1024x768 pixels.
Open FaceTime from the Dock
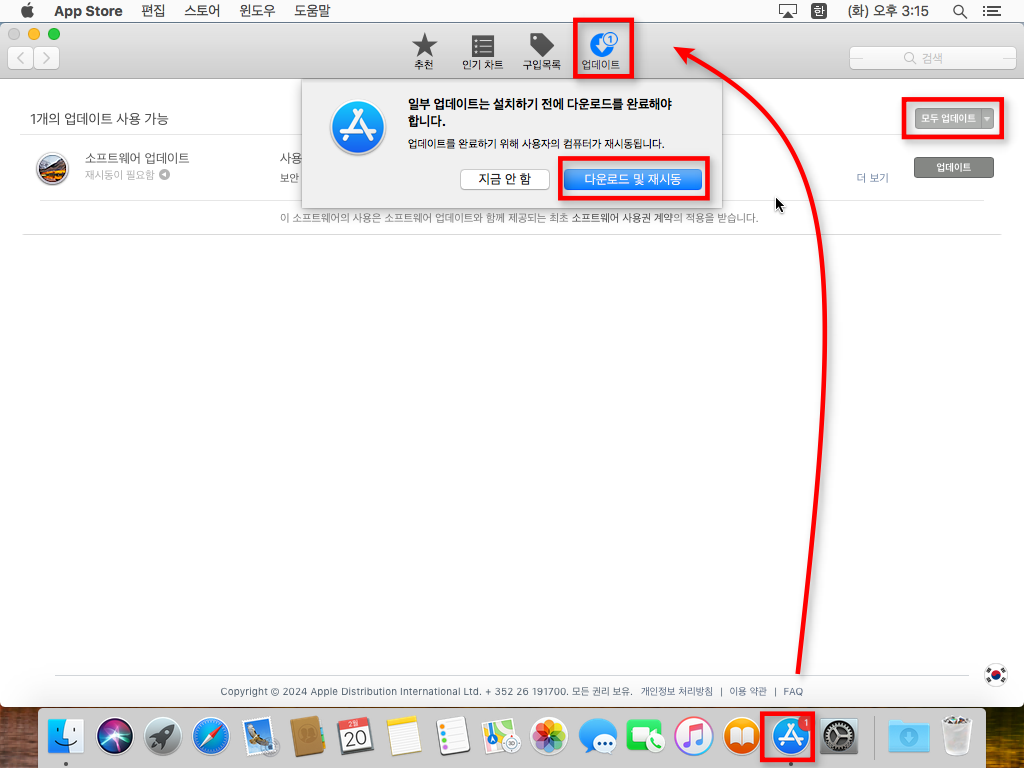click(x=645, y=736)
